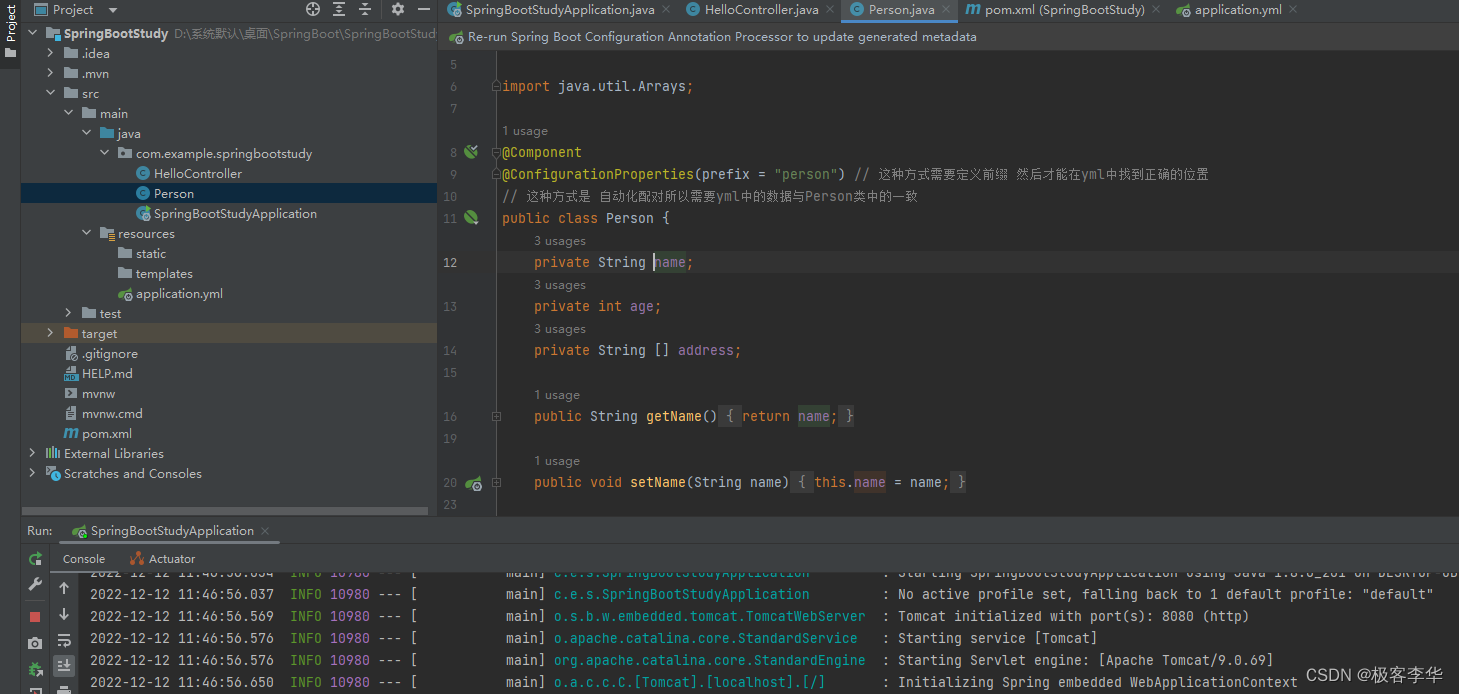
Task: Click the Rerun application icon in Run panel
Action: click(35, 559)
